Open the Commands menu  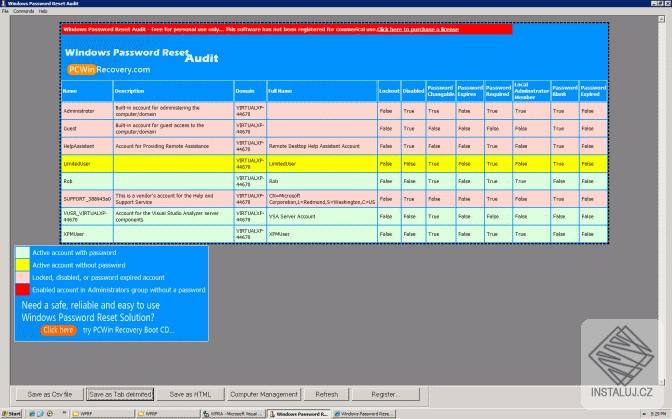point(24,11)
